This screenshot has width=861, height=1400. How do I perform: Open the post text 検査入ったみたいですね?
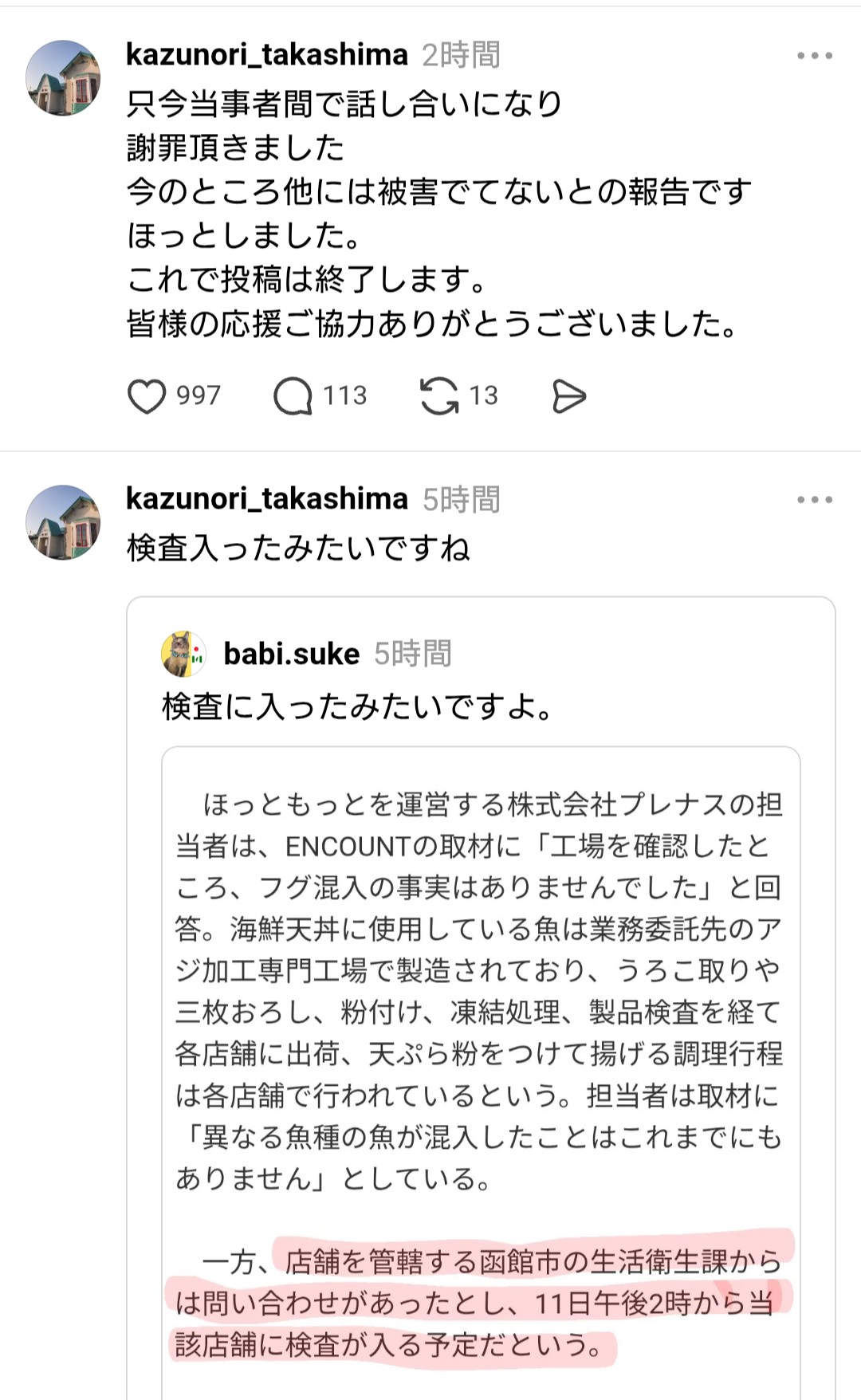point(299,549)
